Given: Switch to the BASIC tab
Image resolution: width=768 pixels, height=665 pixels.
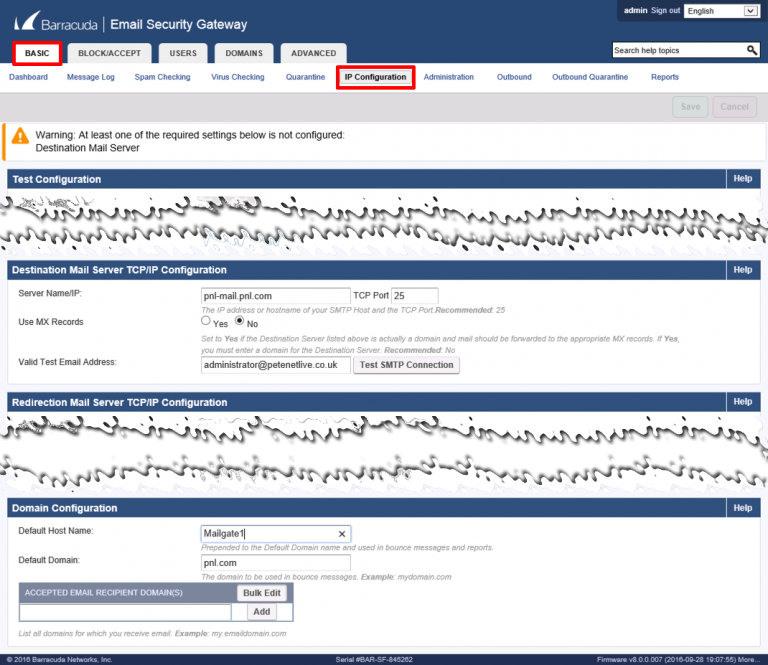Looking at the screenshot, I should tap(37, 53).
